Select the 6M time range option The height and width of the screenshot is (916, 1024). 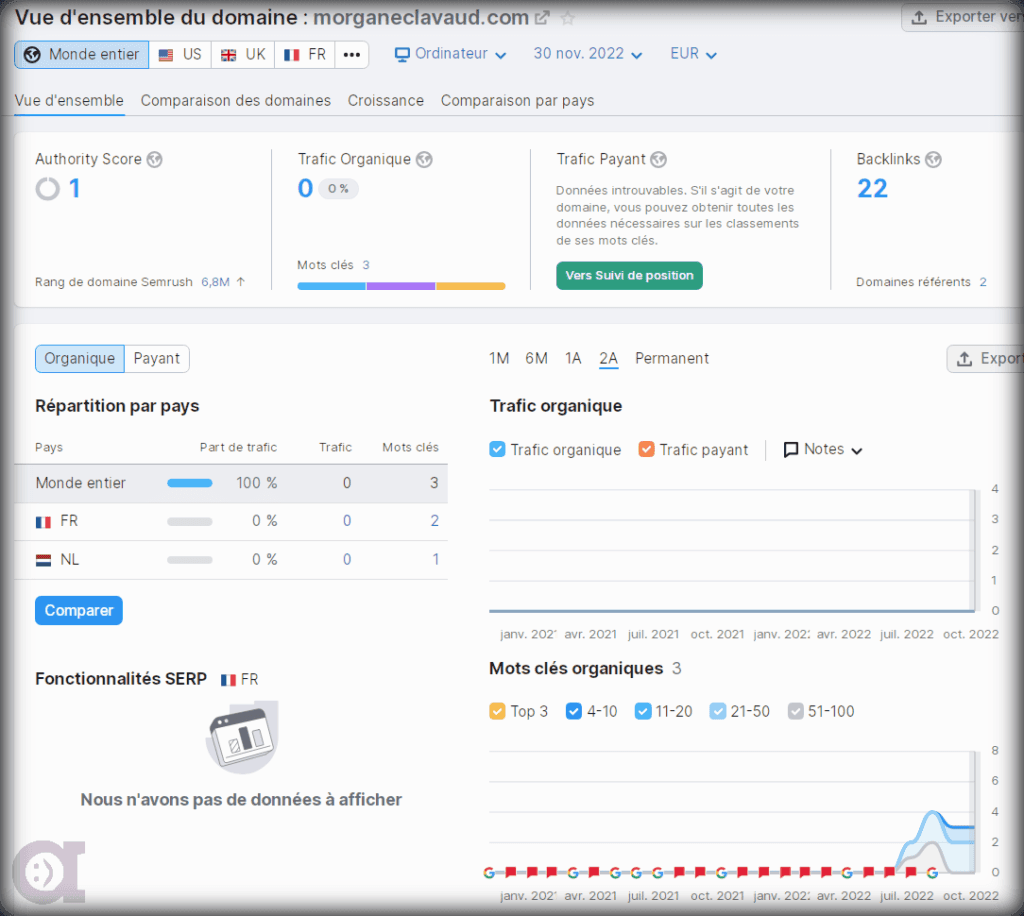coord(536,358)
